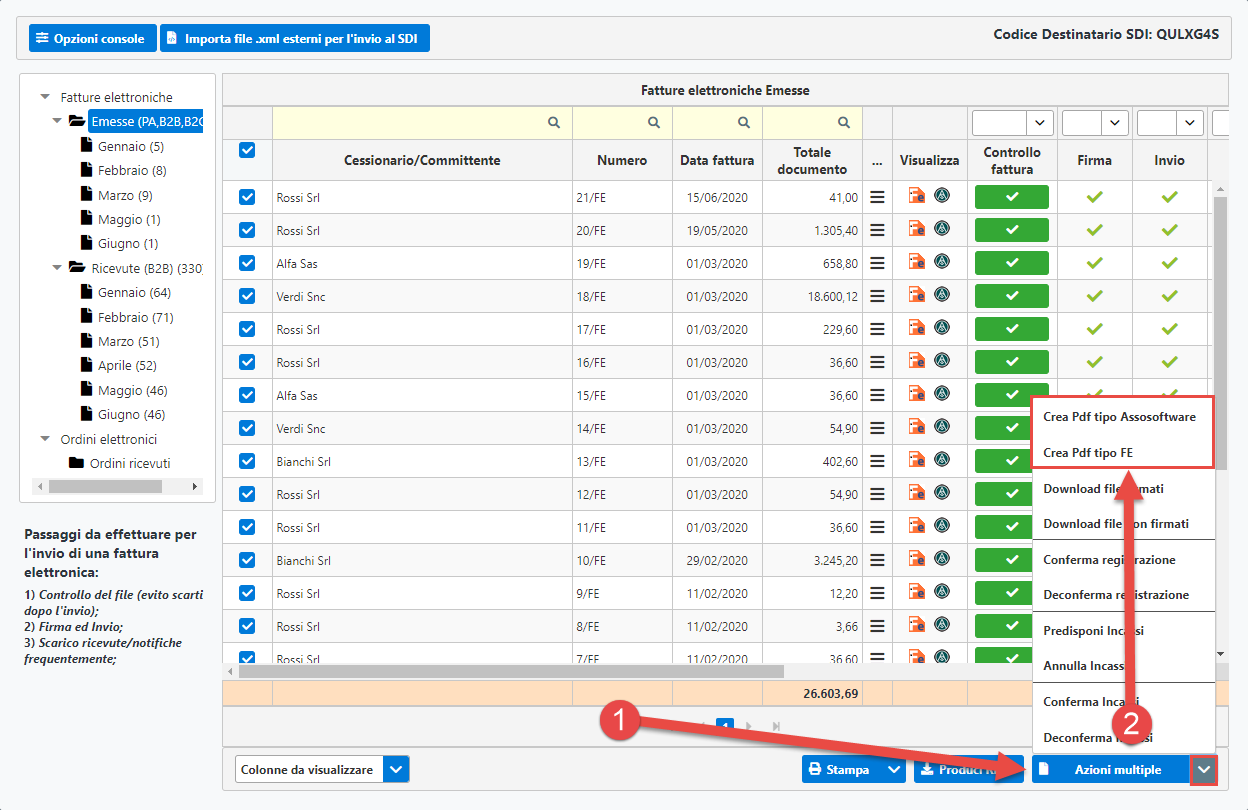1248x810 pixels.
Task: Click search icon in Numero filter field
Action: point(654,122)
